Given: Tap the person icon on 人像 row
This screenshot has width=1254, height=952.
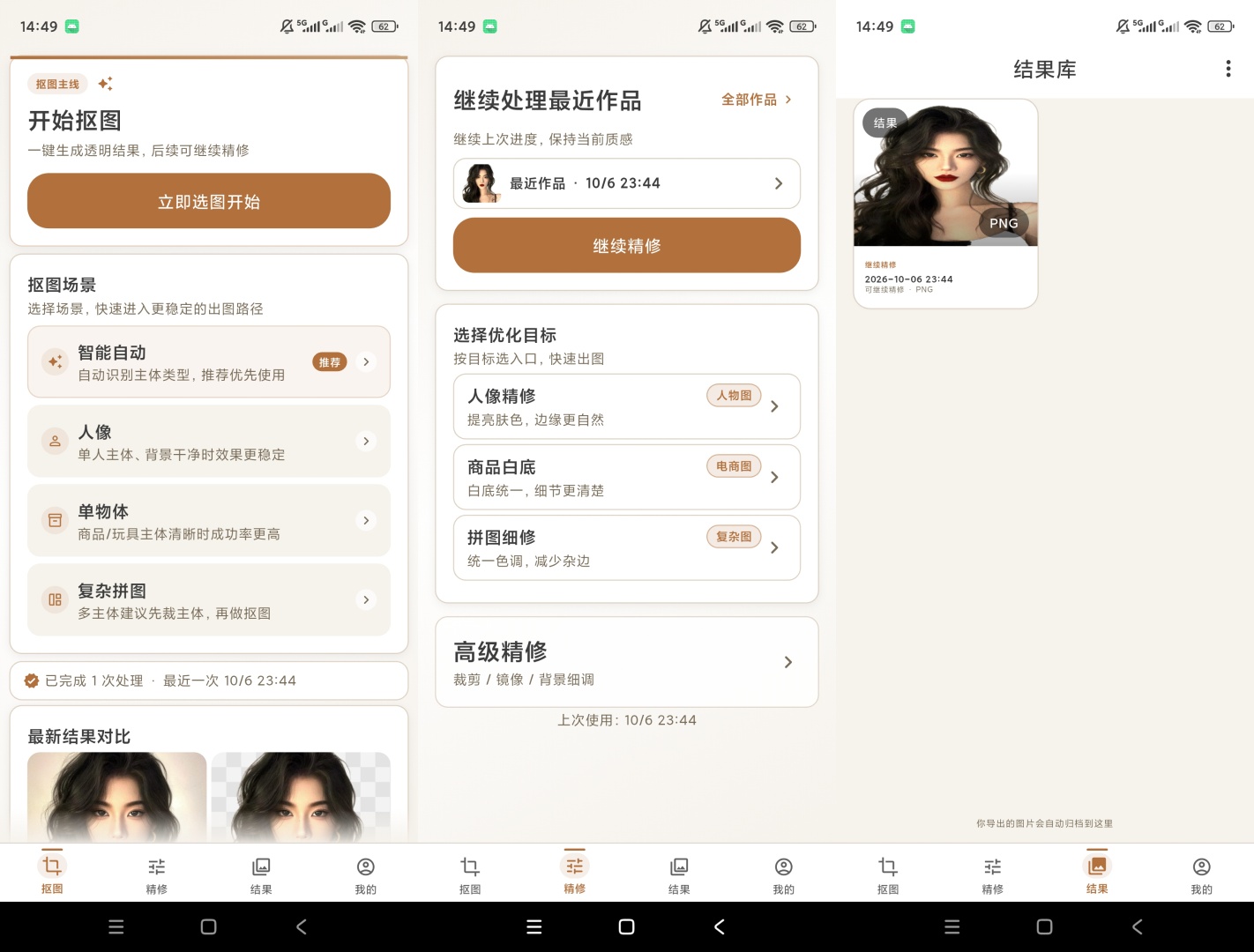Looking at the screenshot, I should [55, 441].
